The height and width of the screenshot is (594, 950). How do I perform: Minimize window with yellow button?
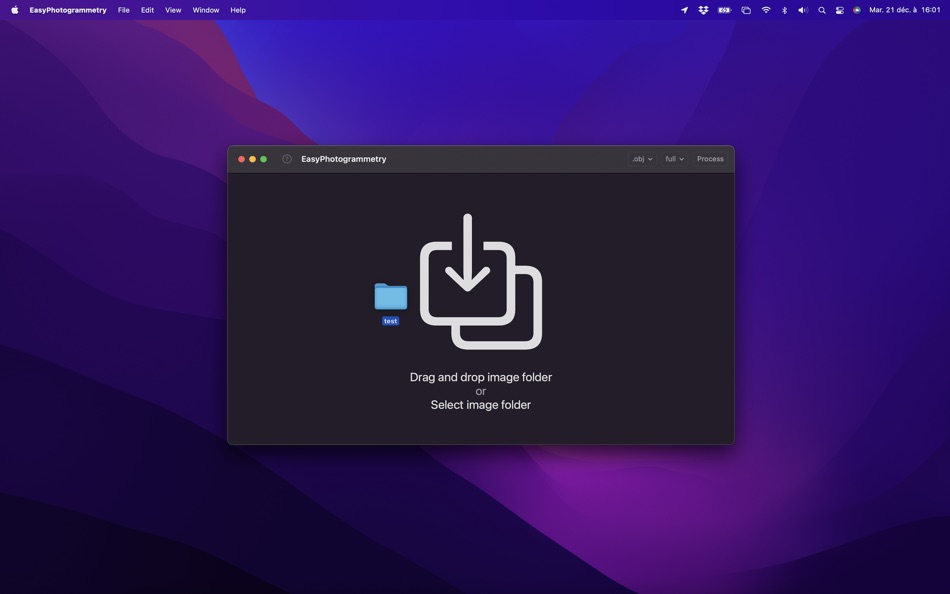(252, 159)
